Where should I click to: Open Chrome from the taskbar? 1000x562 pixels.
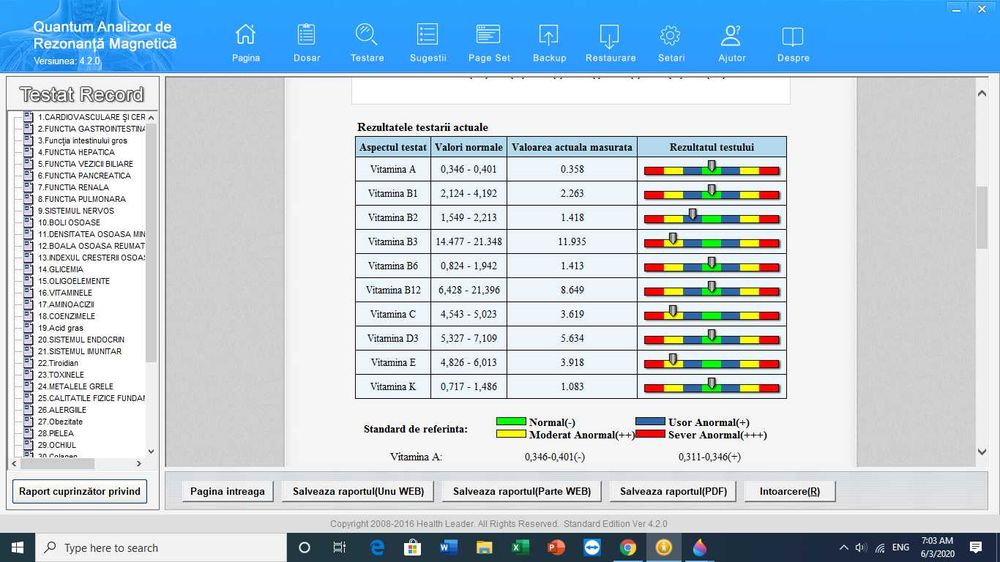click(x=628, y=547)
